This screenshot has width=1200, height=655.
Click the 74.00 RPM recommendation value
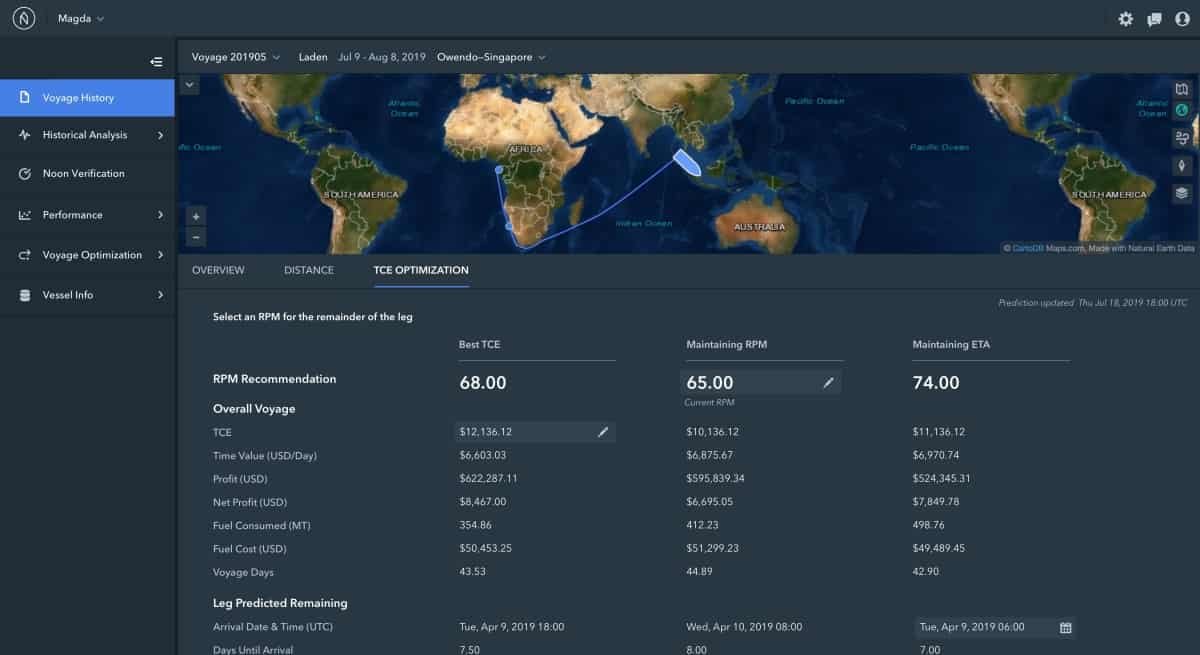click(936, 383)
